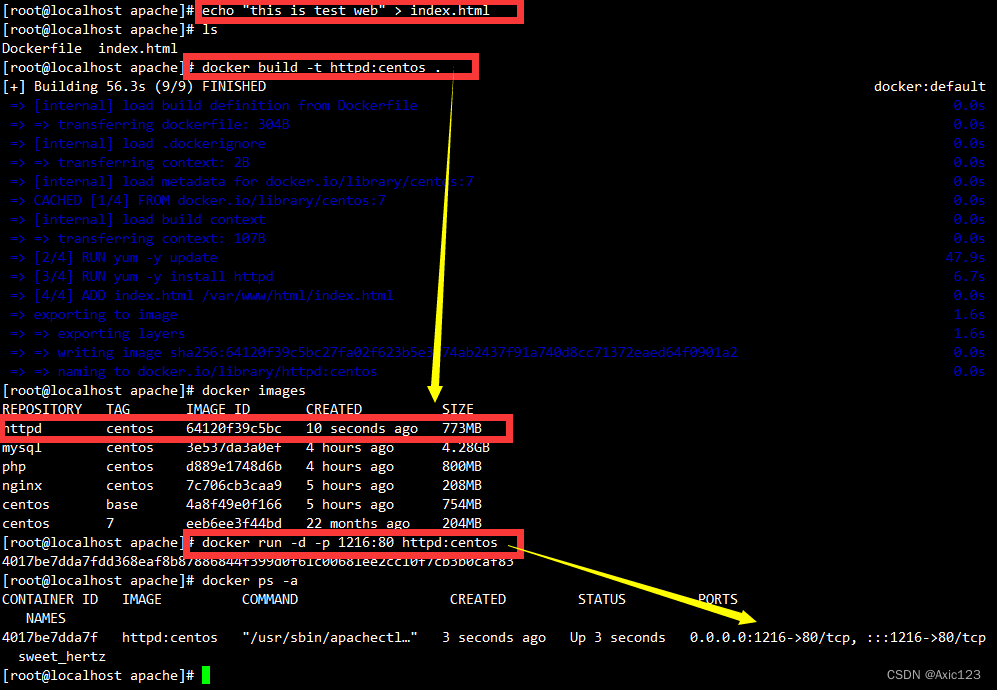997x690 pixels.
Task: Click the 'writing image sha256:64120f39c5bc...' line
Action: pyautogui.click(x=397, y=353)
